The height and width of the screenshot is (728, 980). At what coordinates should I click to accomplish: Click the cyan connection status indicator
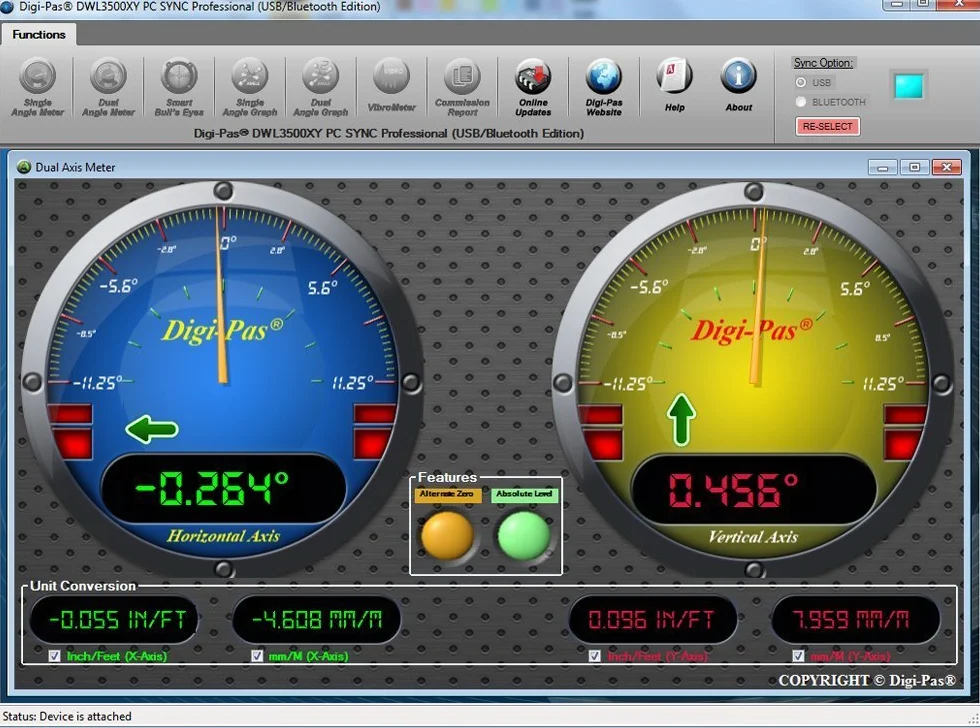coord(908,86)
